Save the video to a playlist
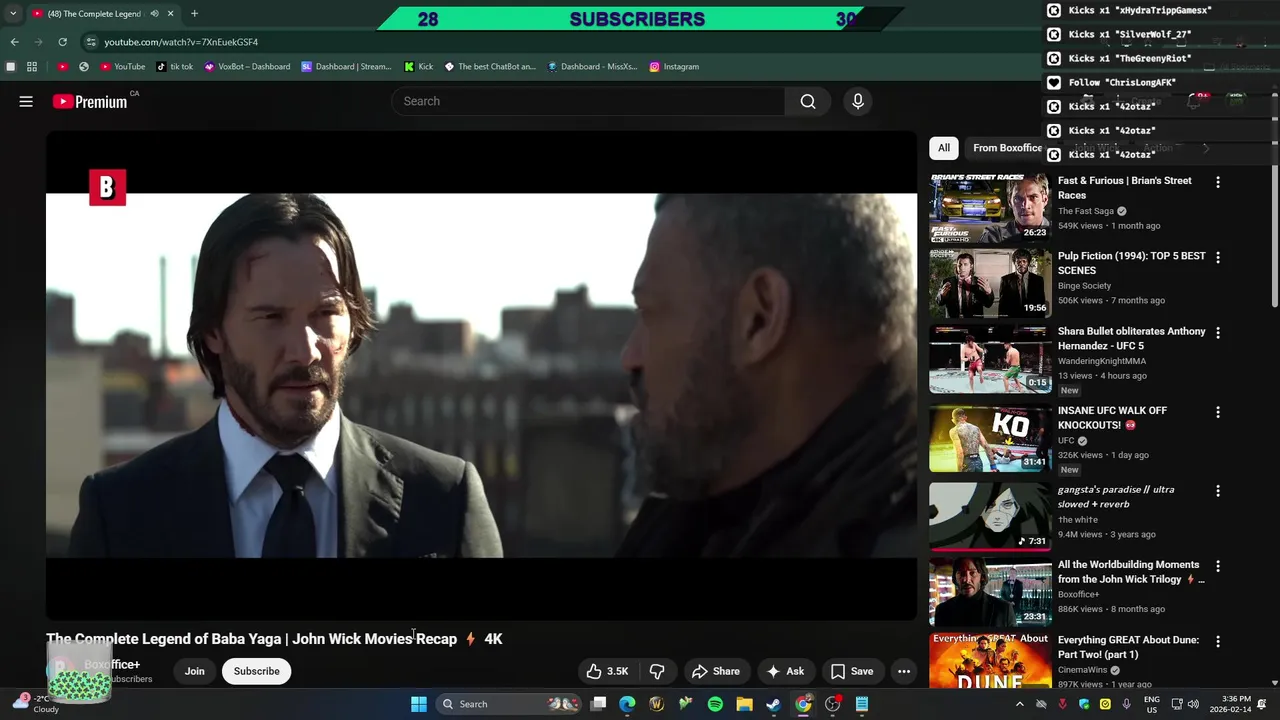 pos(852,671)
